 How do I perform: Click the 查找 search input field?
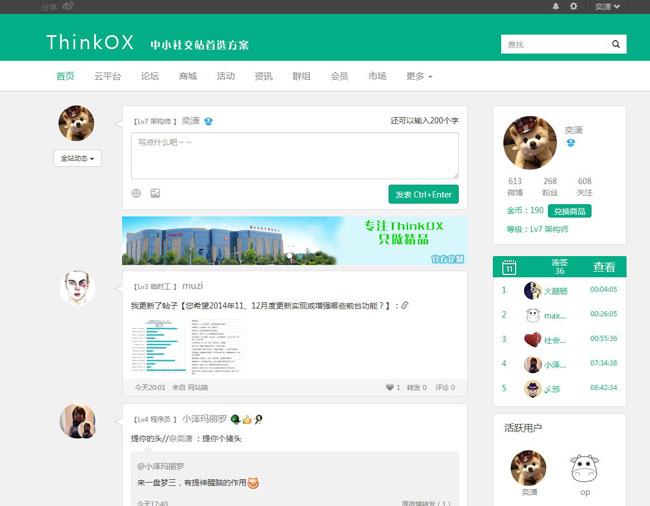click(x=554, y=44)
